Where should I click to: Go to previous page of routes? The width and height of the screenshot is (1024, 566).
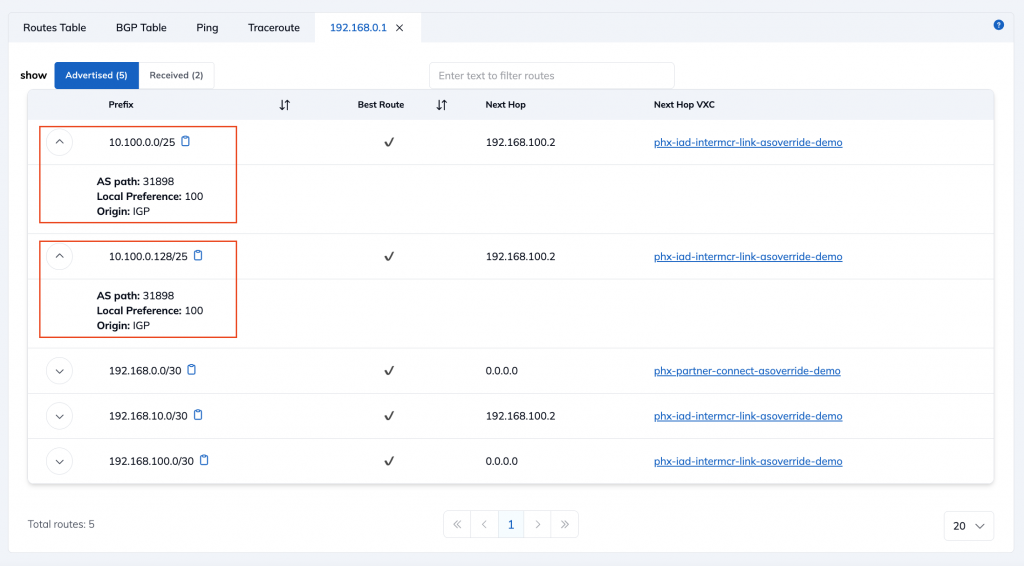[x=484, y=524]
